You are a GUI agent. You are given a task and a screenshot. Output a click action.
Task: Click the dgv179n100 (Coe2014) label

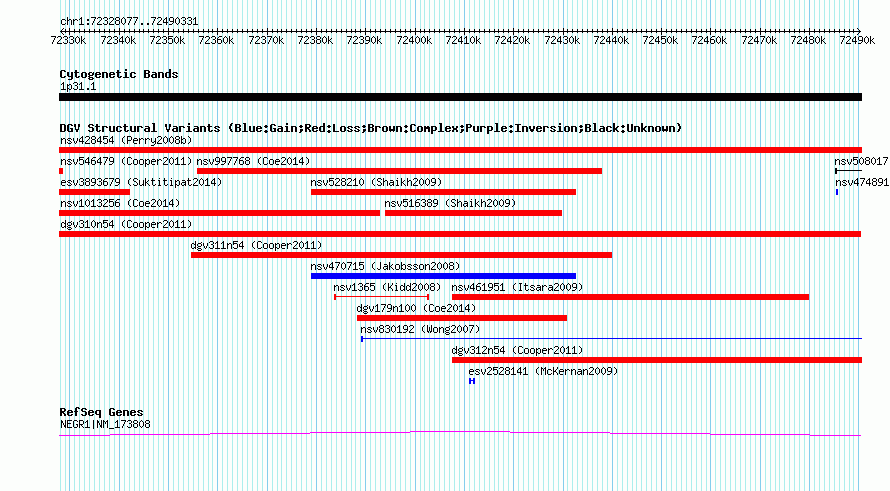click(x=416, y=308)
